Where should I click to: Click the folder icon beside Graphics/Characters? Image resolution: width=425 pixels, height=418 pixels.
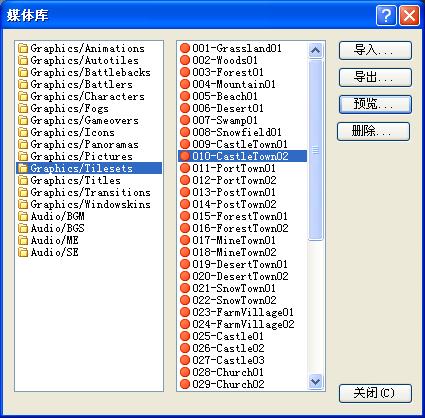point(23,96)
